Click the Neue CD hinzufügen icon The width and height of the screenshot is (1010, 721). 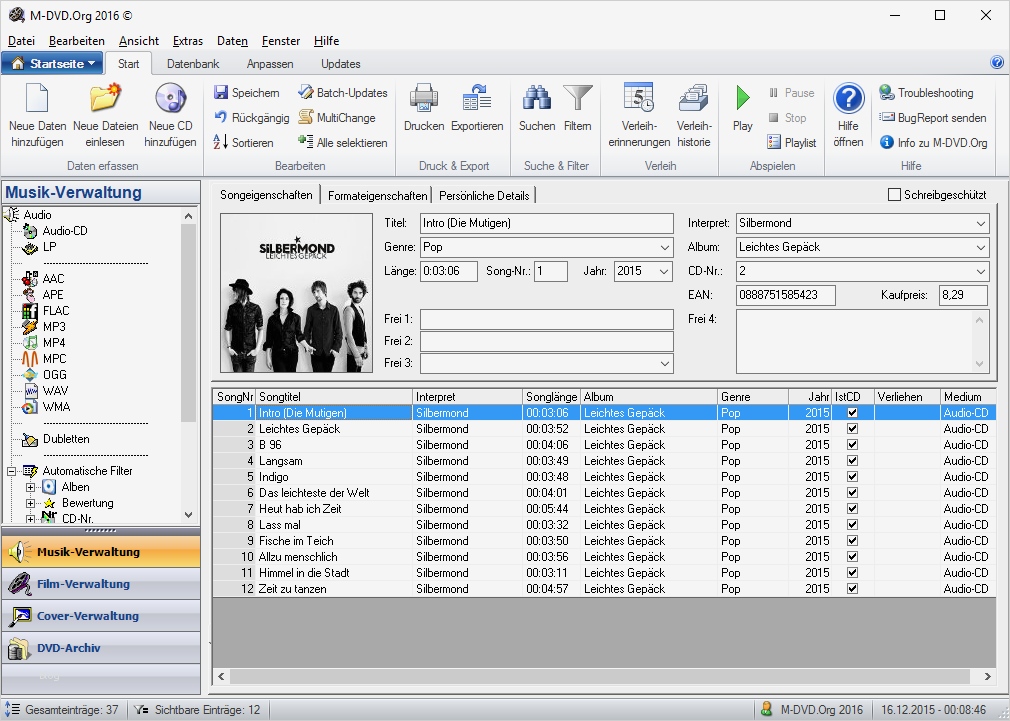click(x=170, y=99)
